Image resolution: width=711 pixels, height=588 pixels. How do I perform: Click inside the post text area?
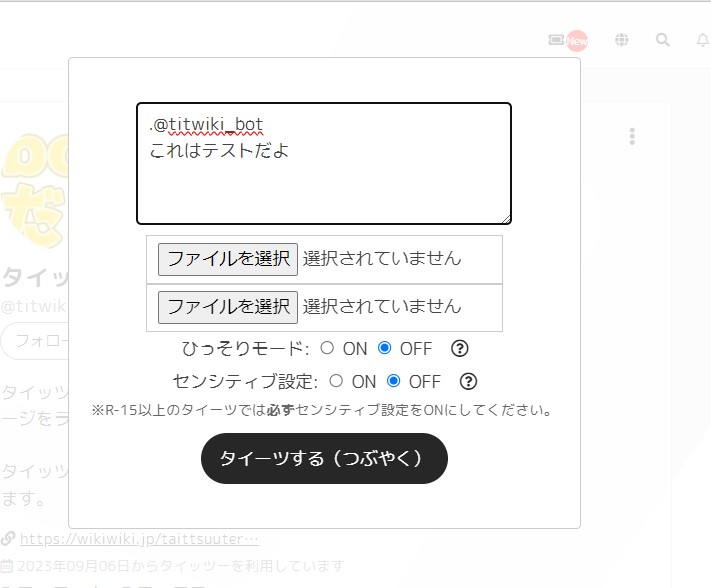click(324, 163)
